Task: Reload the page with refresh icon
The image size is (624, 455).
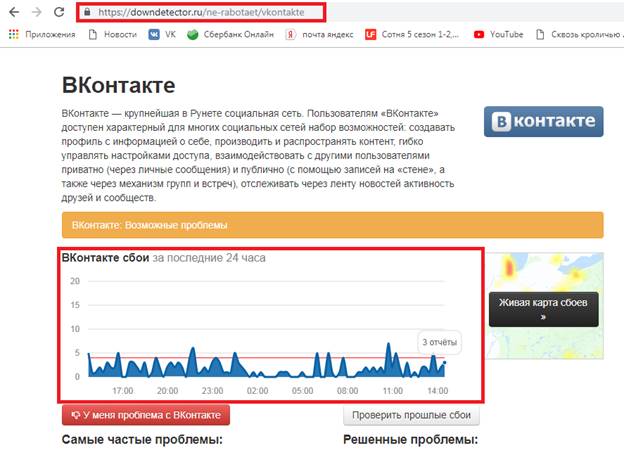Action: pos(59,12)
